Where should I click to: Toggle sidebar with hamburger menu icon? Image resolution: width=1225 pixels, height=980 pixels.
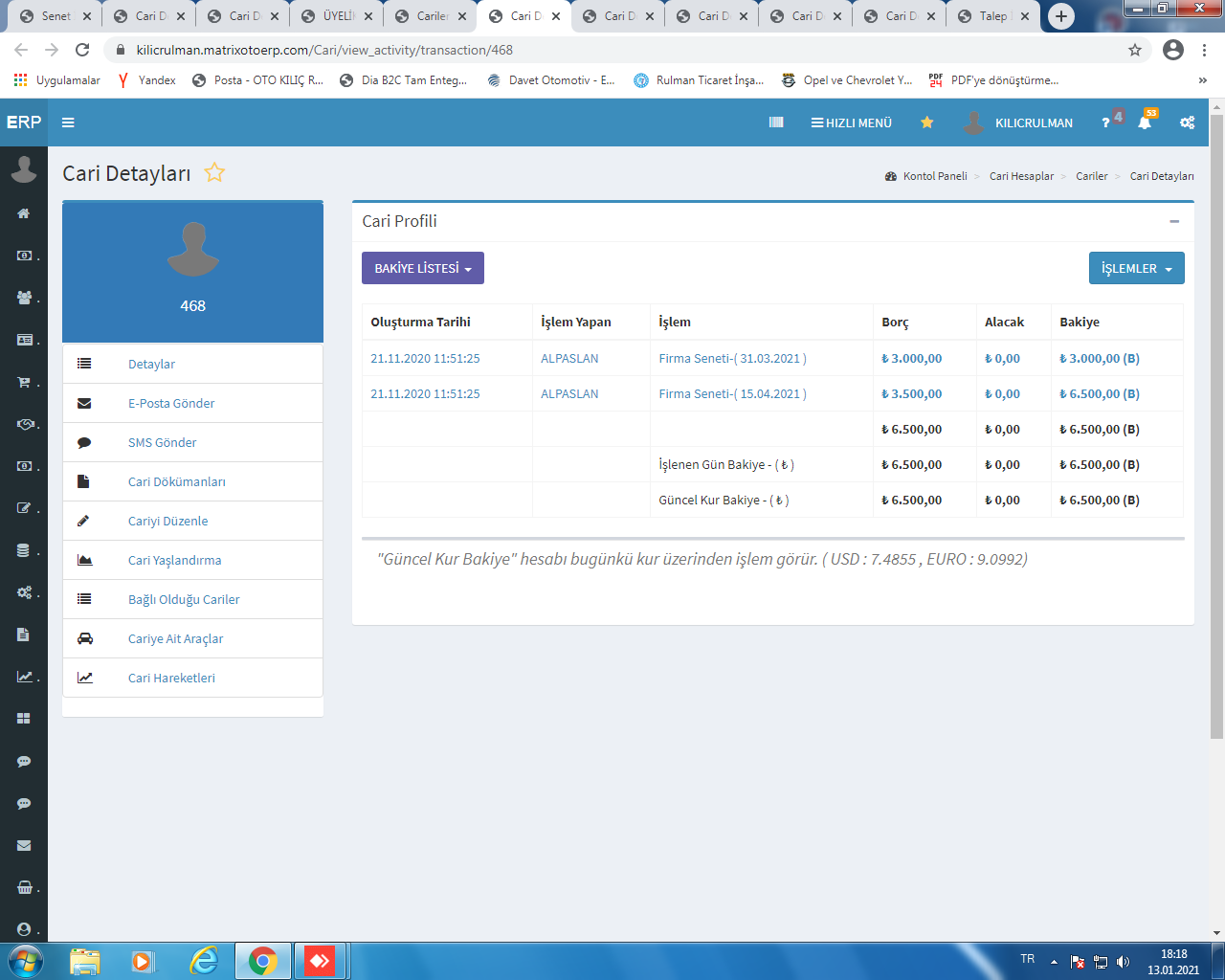pyautogui.click(x=68, y=122)
